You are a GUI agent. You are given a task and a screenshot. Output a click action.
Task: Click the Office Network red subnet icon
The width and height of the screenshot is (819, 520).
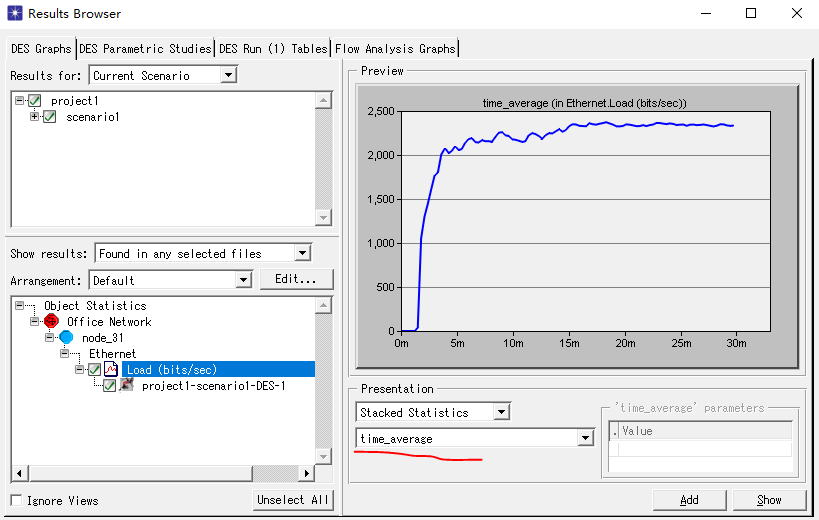point(51,321)
